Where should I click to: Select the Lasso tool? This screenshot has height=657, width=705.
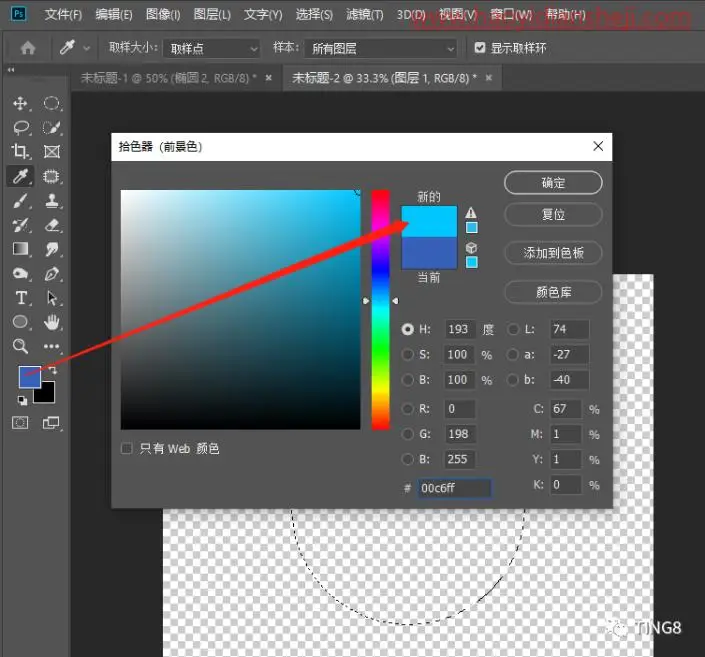[21, 128]
